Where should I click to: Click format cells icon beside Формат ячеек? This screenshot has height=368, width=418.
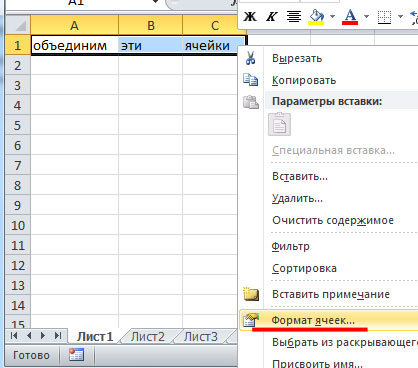[x=251, y=320]
